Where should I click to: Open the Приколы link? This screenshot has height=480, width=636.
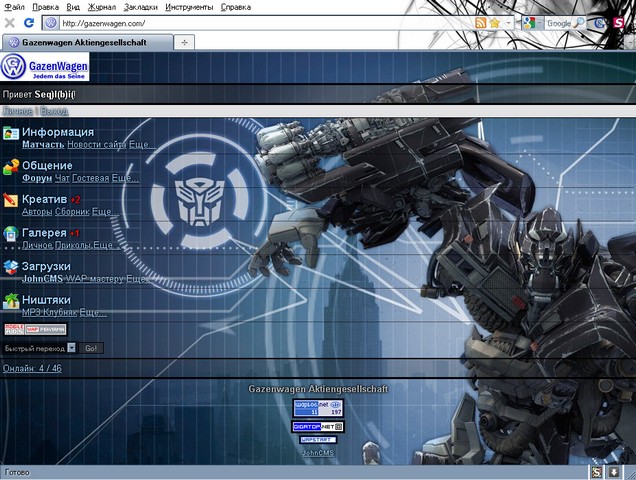(73, 245)
